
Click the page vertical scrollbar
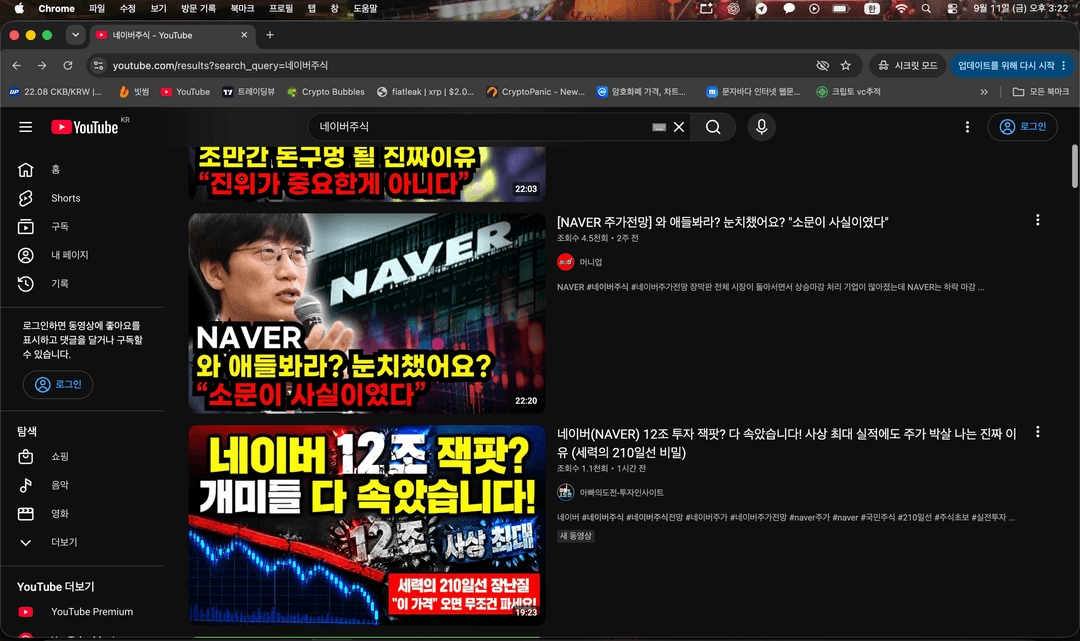point(1074,165)
